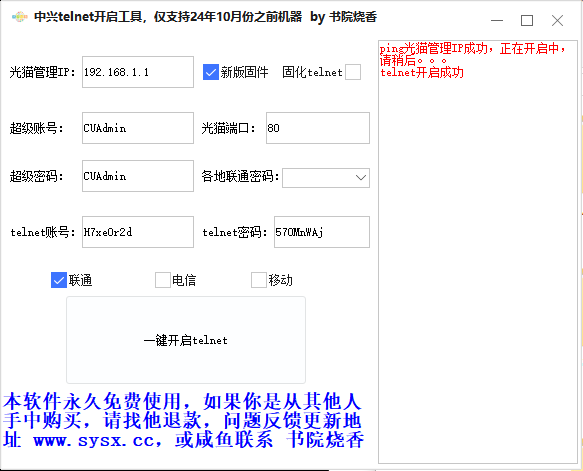Uncheck the 联通 carrier checkbox
This screenshot has height=471, width=583.
(x=59, y=280)
